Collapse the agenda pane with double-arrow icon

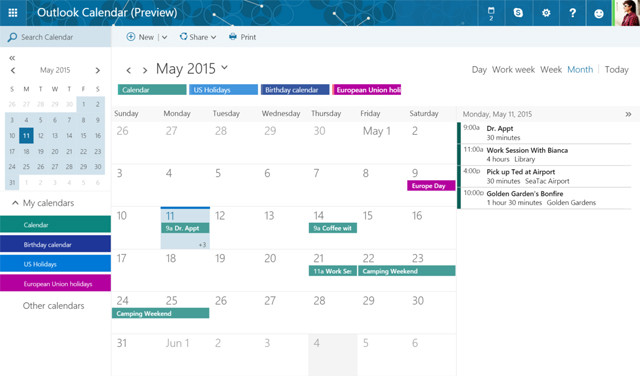coord(628,114)
